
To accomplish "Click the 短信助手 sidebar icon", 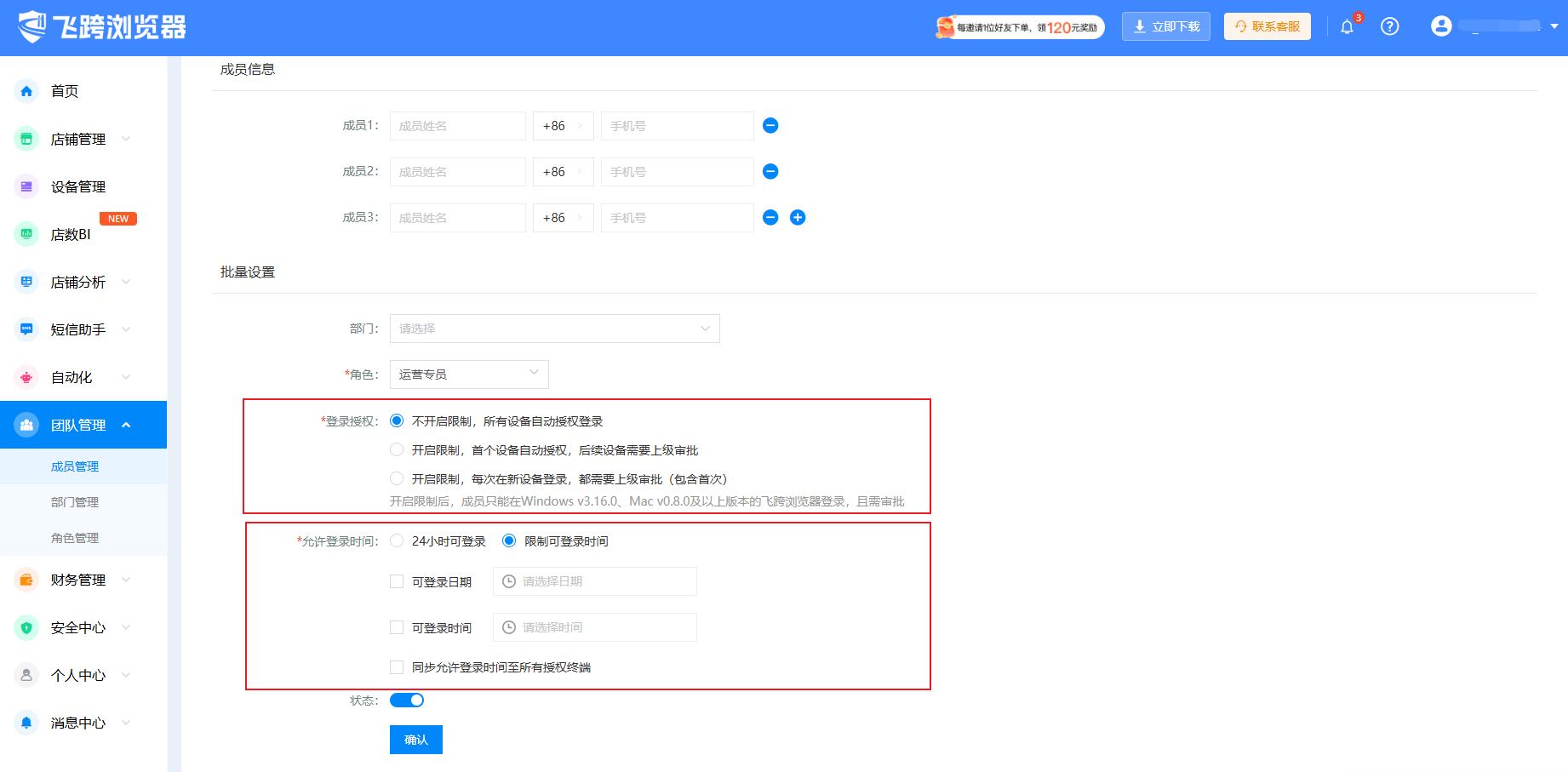I will pos(26,329).
